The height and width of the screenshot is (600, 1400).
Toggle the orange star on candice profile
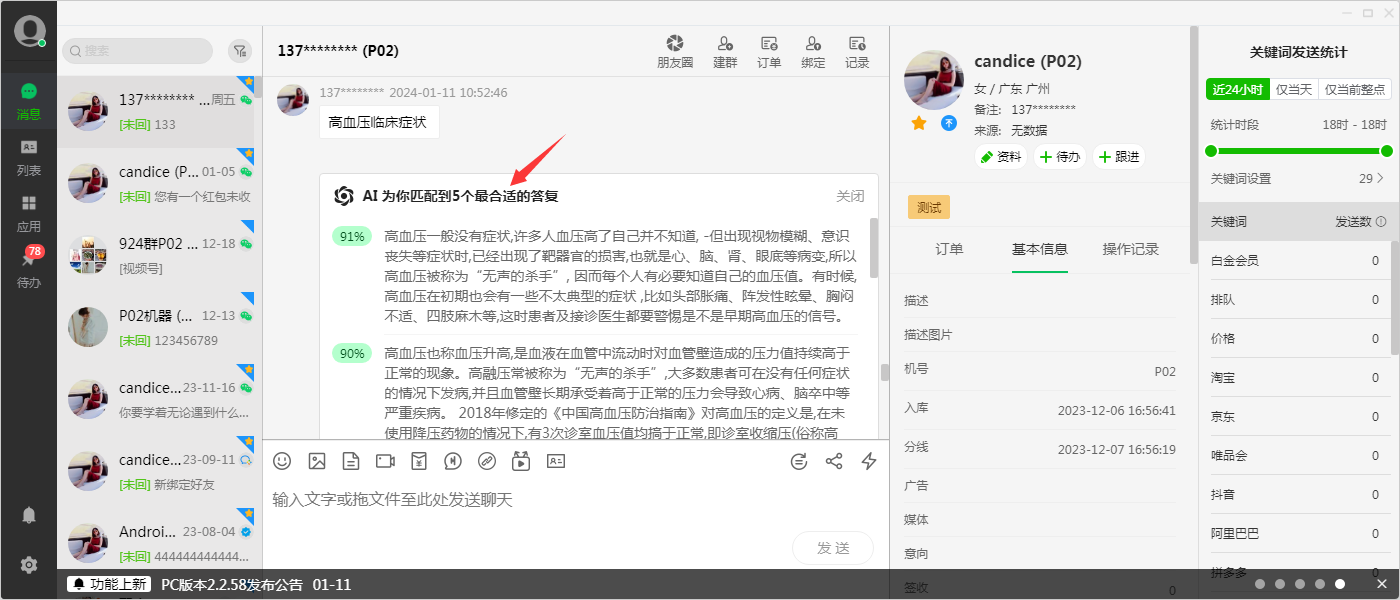(x=919, y=123)
